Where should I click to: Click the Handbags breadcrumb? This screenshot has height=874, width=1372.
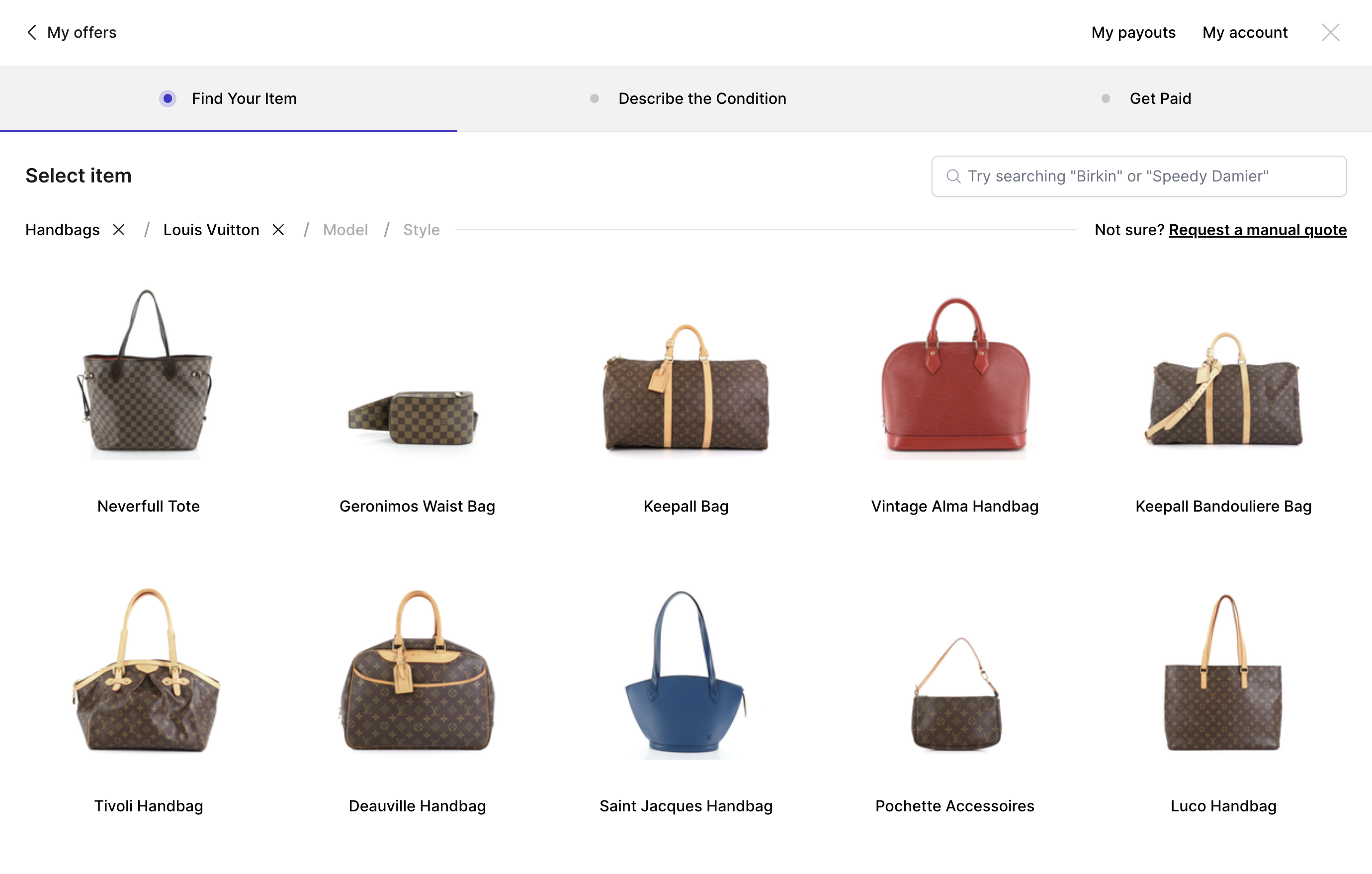pyautogui.click(x=62, y=230)
